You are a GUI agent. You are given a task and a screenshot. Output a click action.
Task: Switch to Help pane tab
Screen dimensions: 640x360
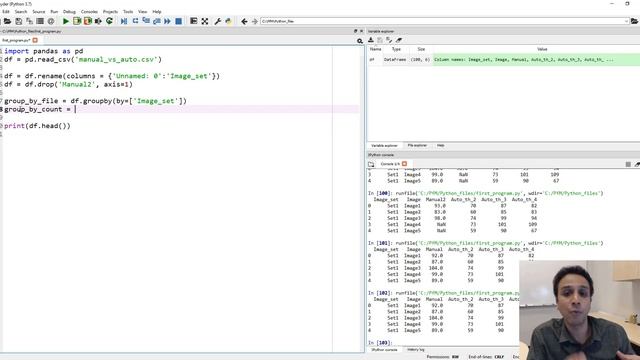(441, 146)
